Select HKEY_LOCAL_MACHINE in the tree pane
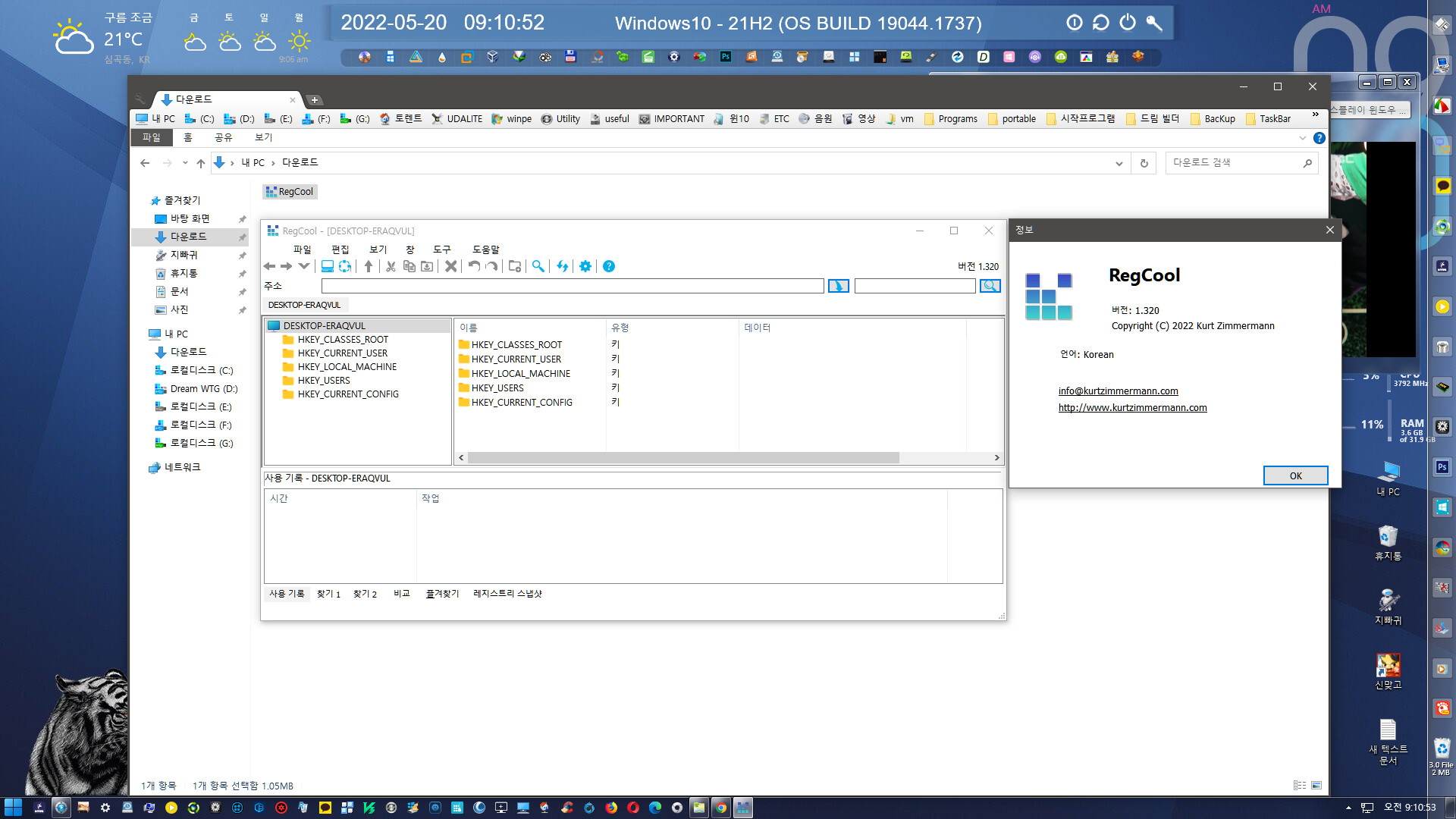Image resolution: width=1456 pixels, height=819 pixels. [x=347, y=367]
